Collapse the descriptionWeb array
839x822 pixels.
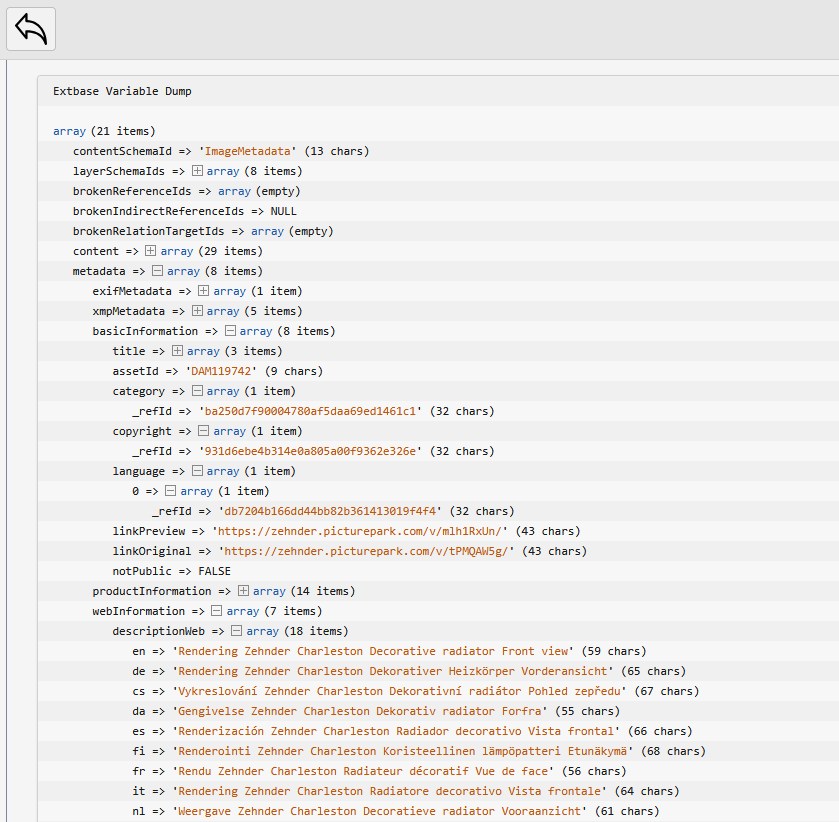(x=237, y=631)
